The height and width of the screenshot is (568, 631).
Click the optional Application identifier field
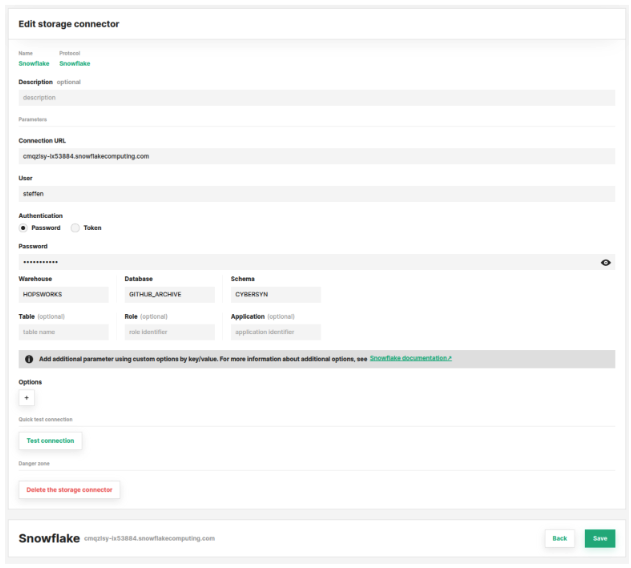[275, 332]
